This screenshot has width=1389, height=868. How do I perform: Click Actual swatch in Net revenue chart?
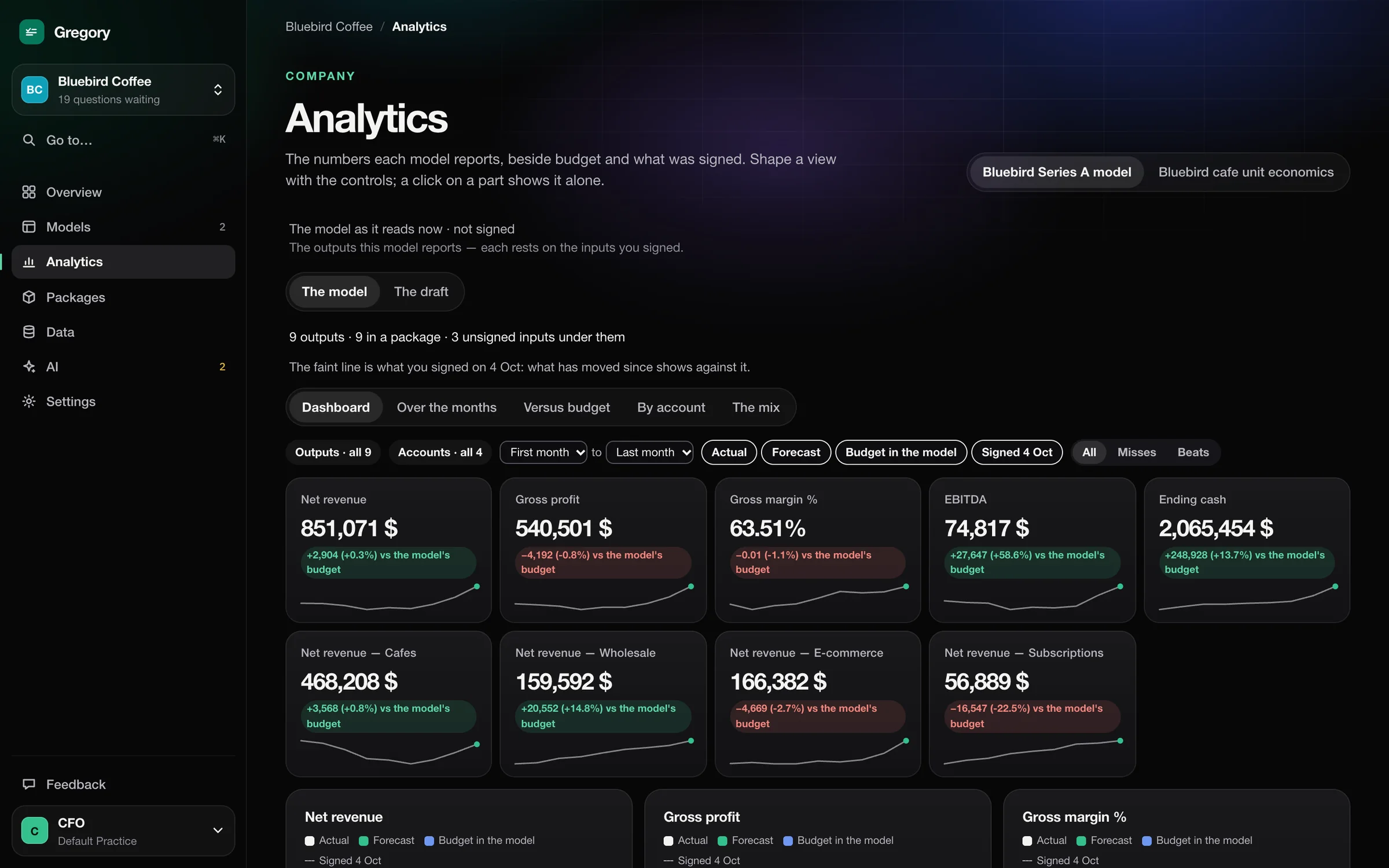point(310,841)
